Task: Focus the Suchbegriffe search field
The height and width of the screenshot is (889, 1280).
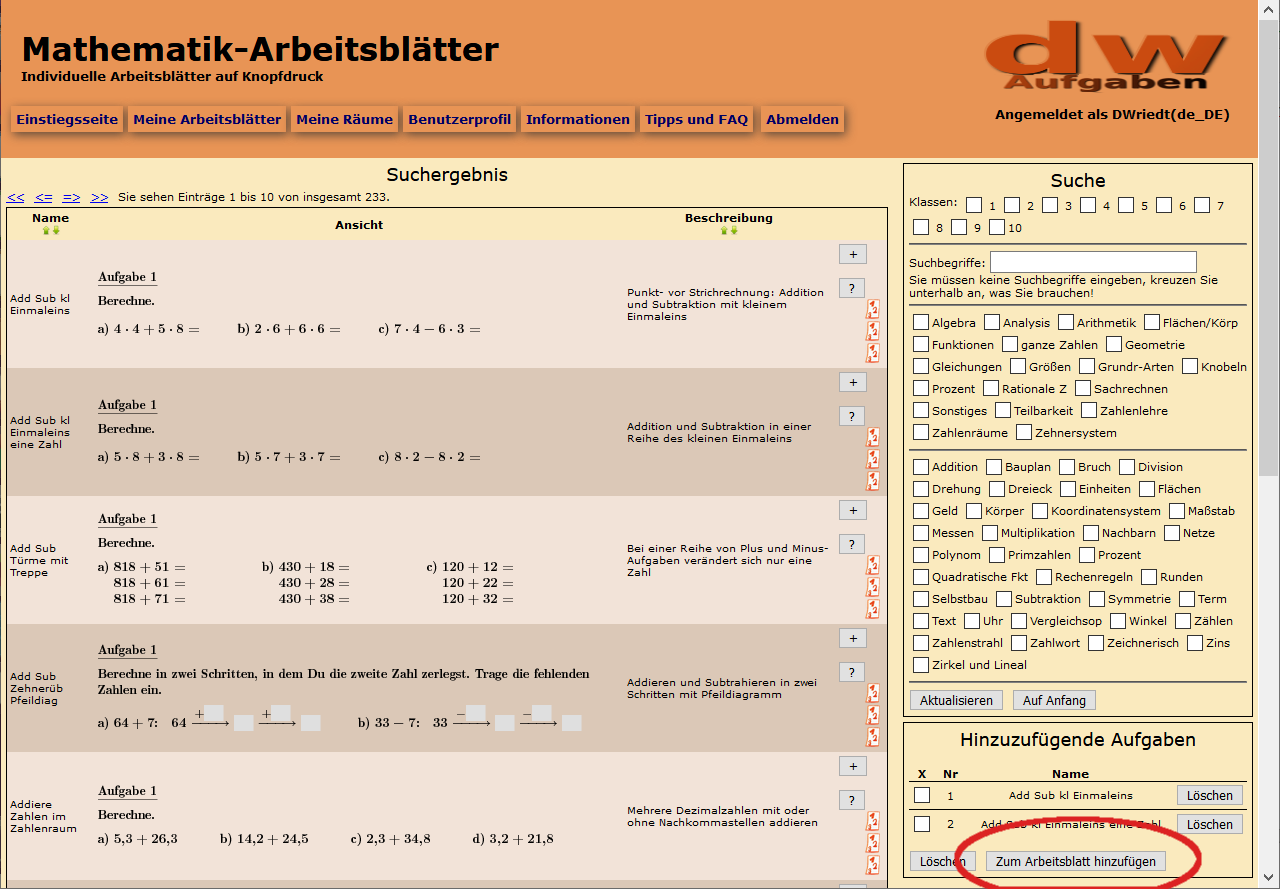Action: coord(1093,262)
